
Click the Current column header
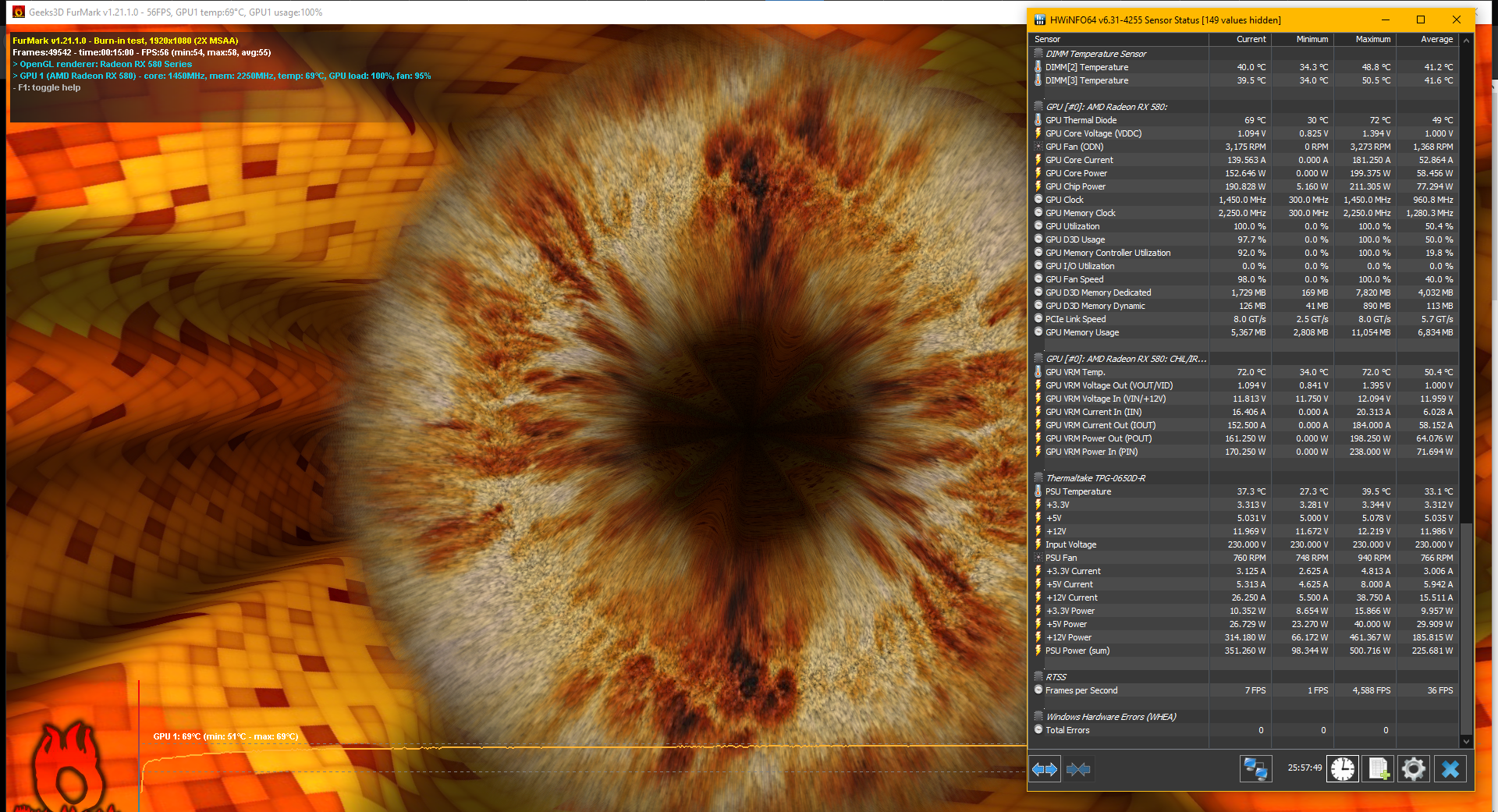click(1240, 39)
